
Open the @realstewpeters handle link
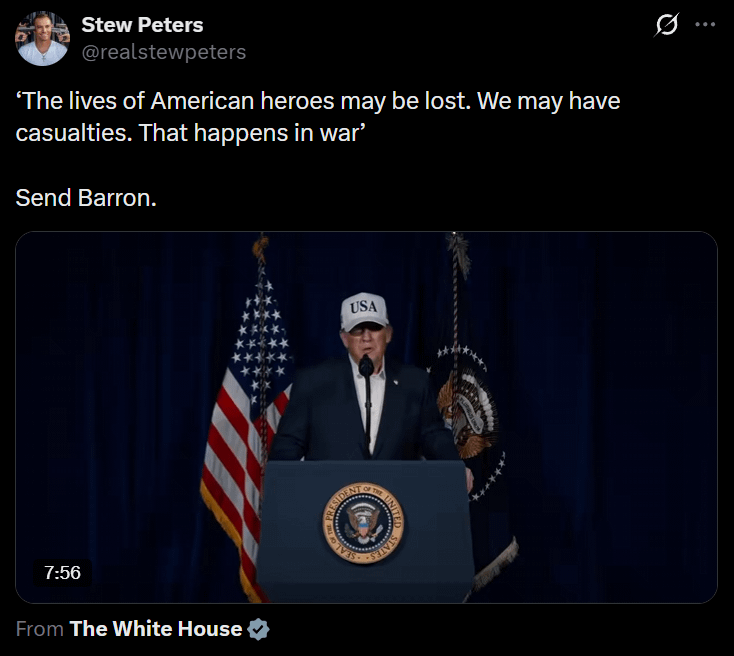(163, 51)
